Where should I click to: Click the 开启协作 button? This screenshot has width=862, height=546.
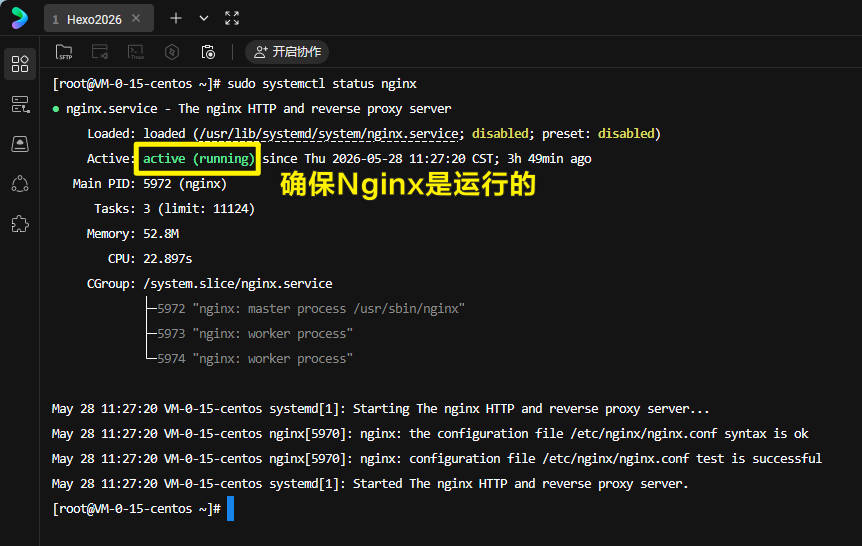[287, 52]
